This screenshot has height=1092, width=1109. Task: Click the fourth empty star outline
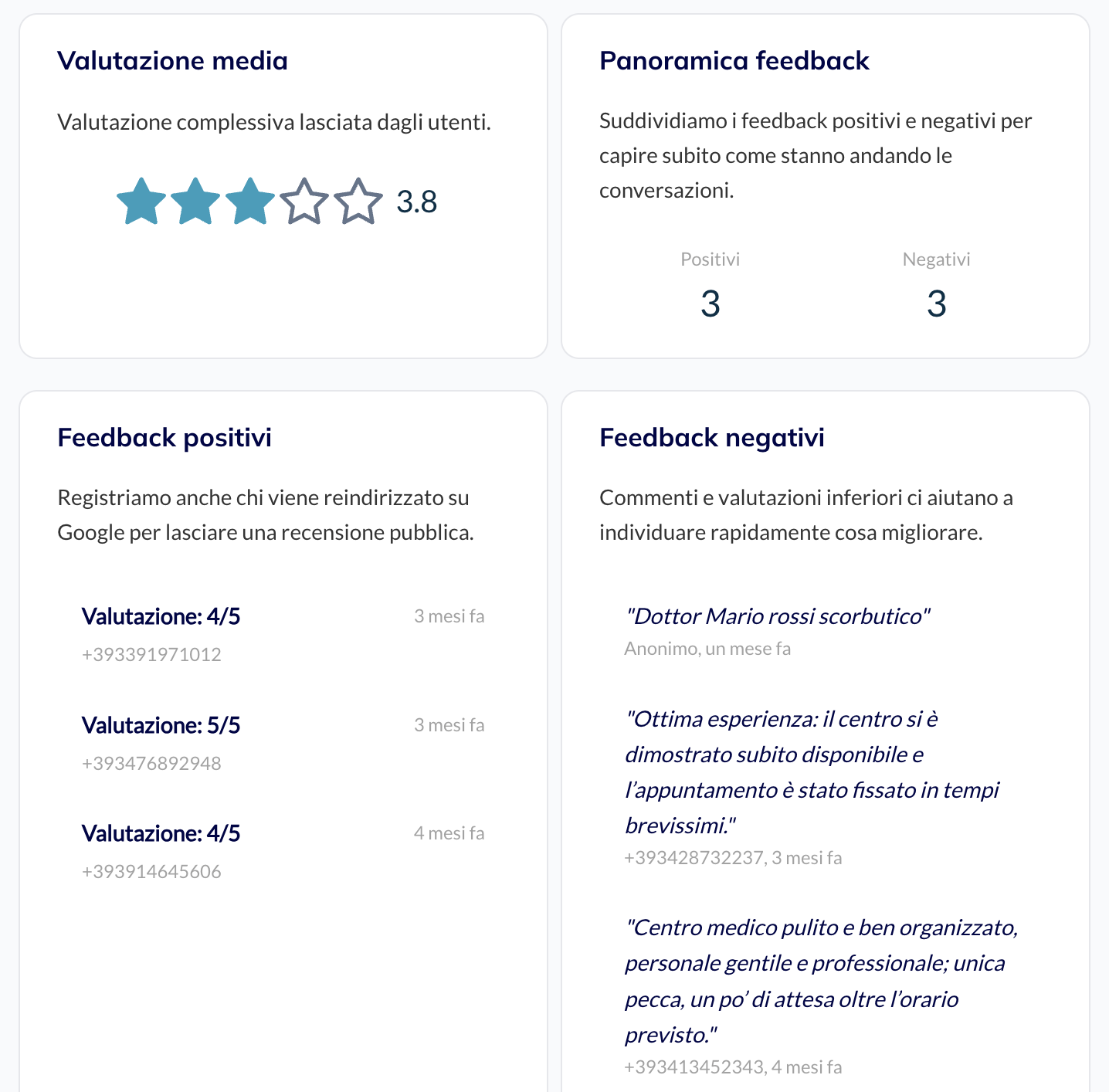pyautogui.click(x=303, y=202)
